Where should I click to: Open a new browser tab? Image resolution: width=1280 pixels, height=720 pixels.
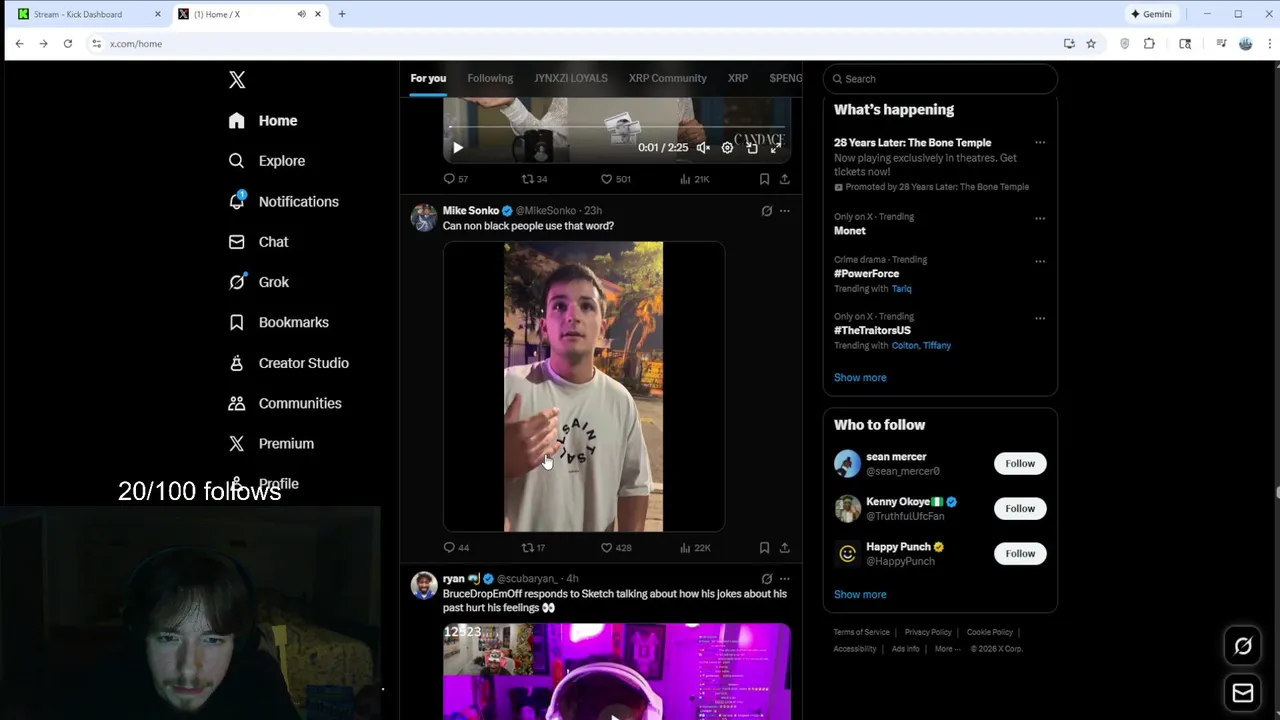(342, 14)
